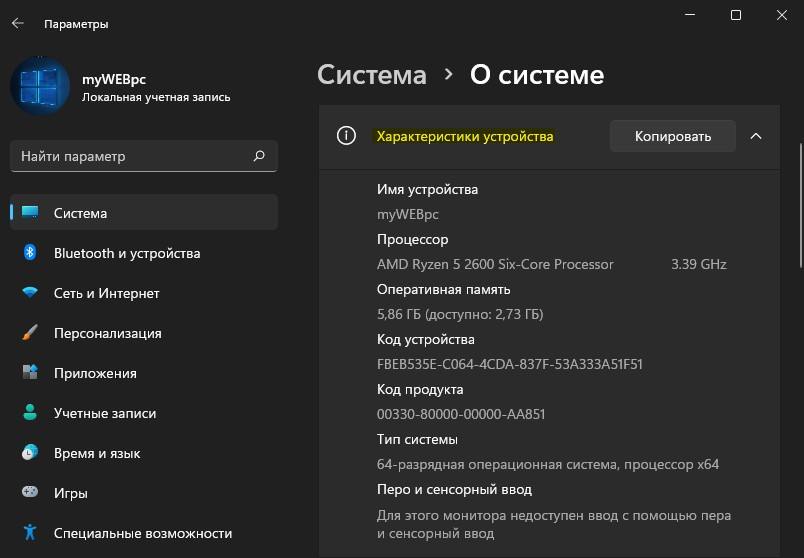Open Сеть и Интернет category
This screenshot has height=558, width=804.
tap(144, 293)
